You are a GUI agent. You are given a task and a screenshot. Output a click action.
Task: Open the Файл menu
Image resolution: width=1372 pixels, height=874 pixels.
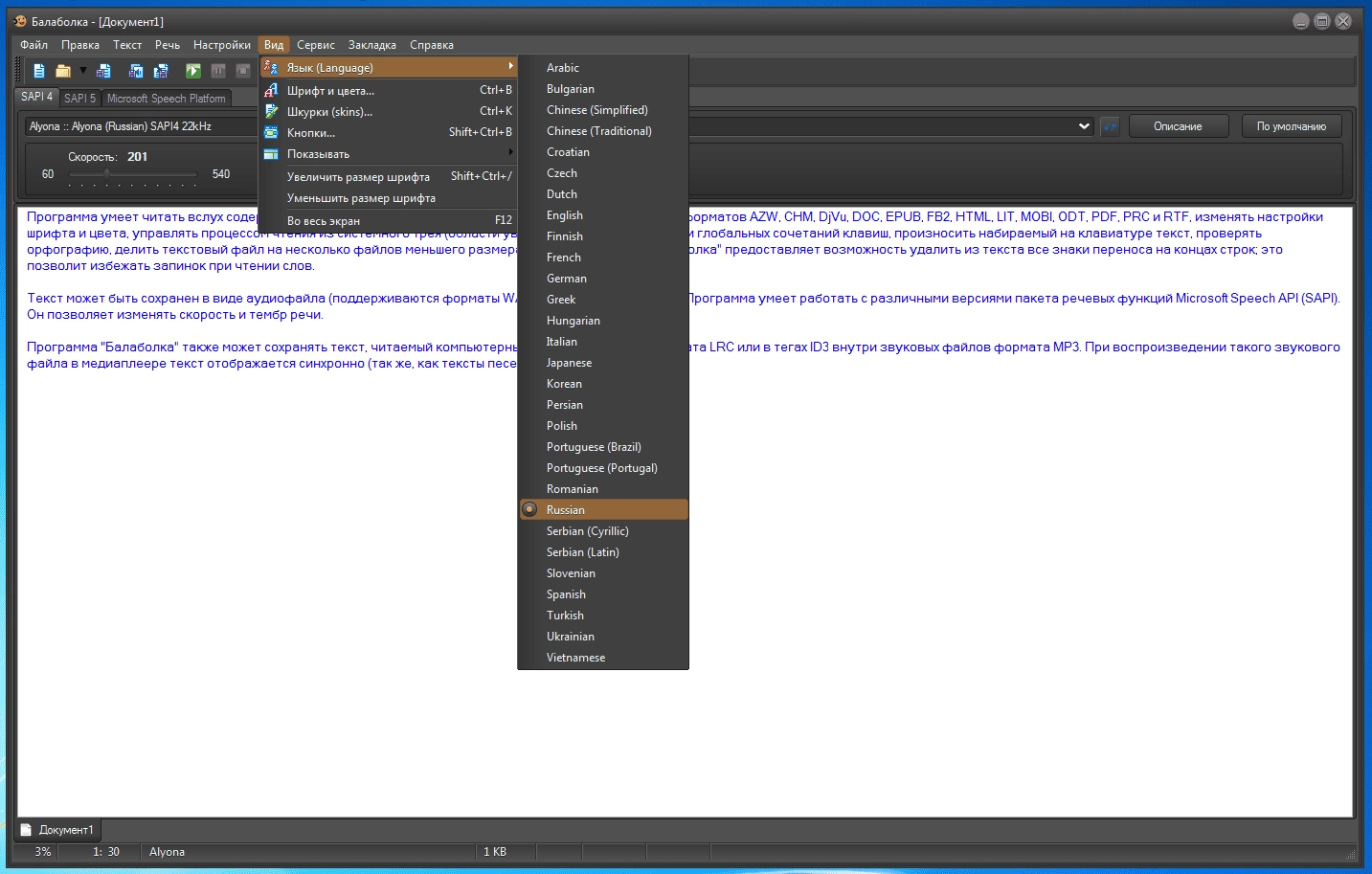coord(34,45)
